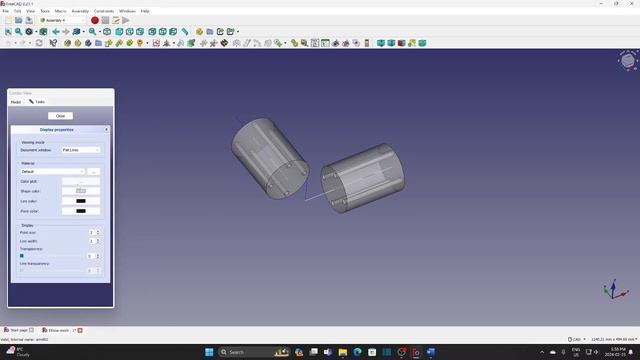Click the What's This pointer icon
640x360 pixels.
tap(53, 43)
